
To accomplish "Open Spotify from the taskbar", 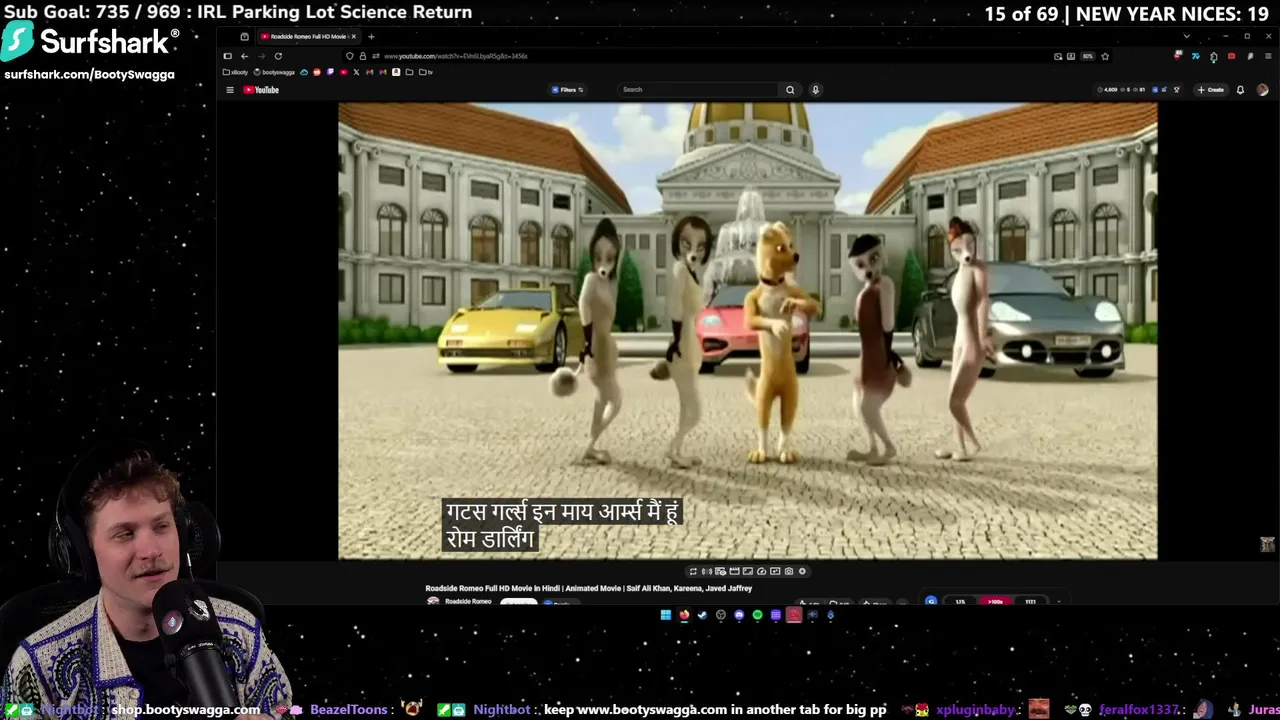I will coord(757,615).
